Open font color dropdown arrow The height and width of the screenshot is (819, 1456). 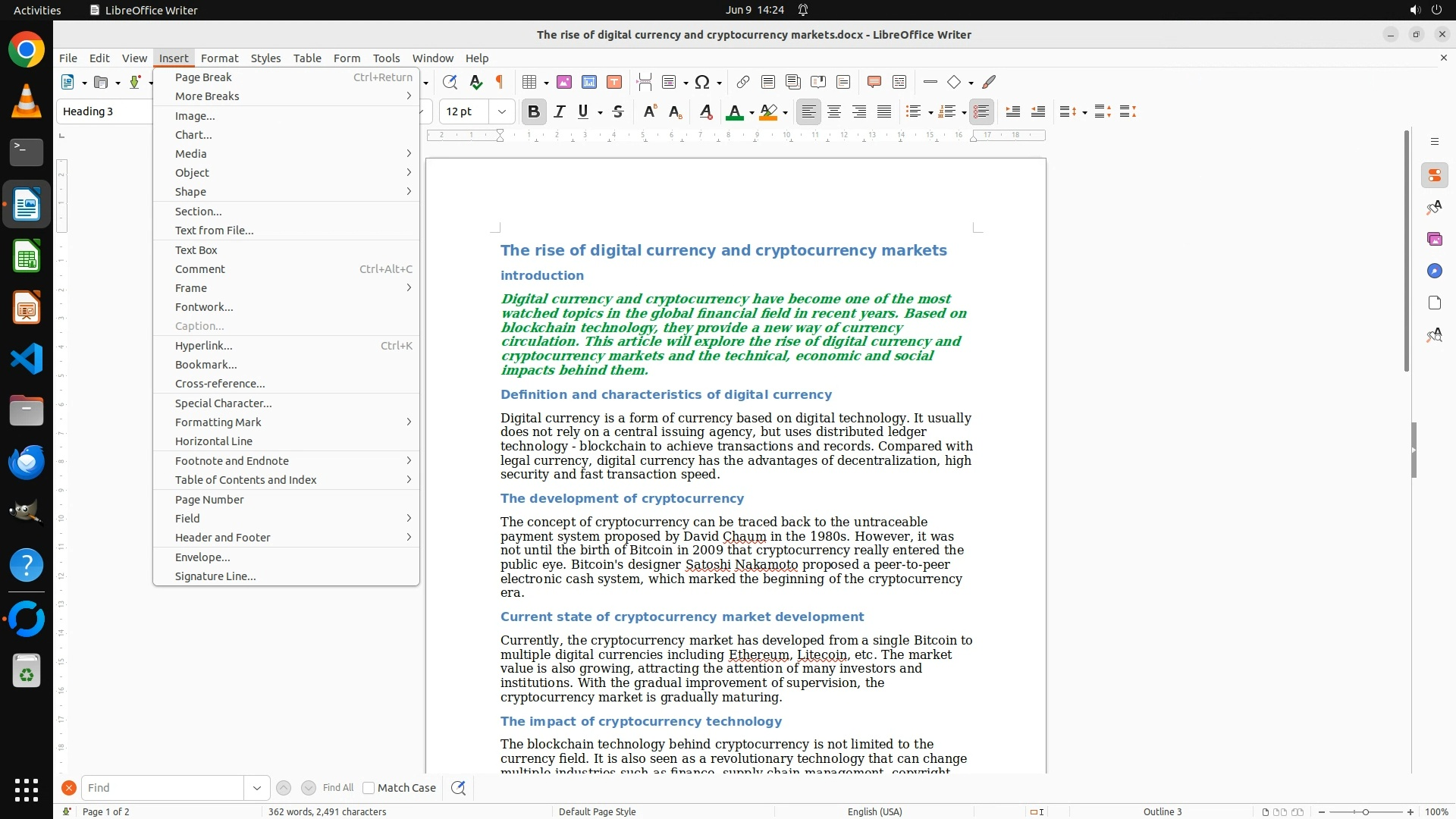(752, 113)
